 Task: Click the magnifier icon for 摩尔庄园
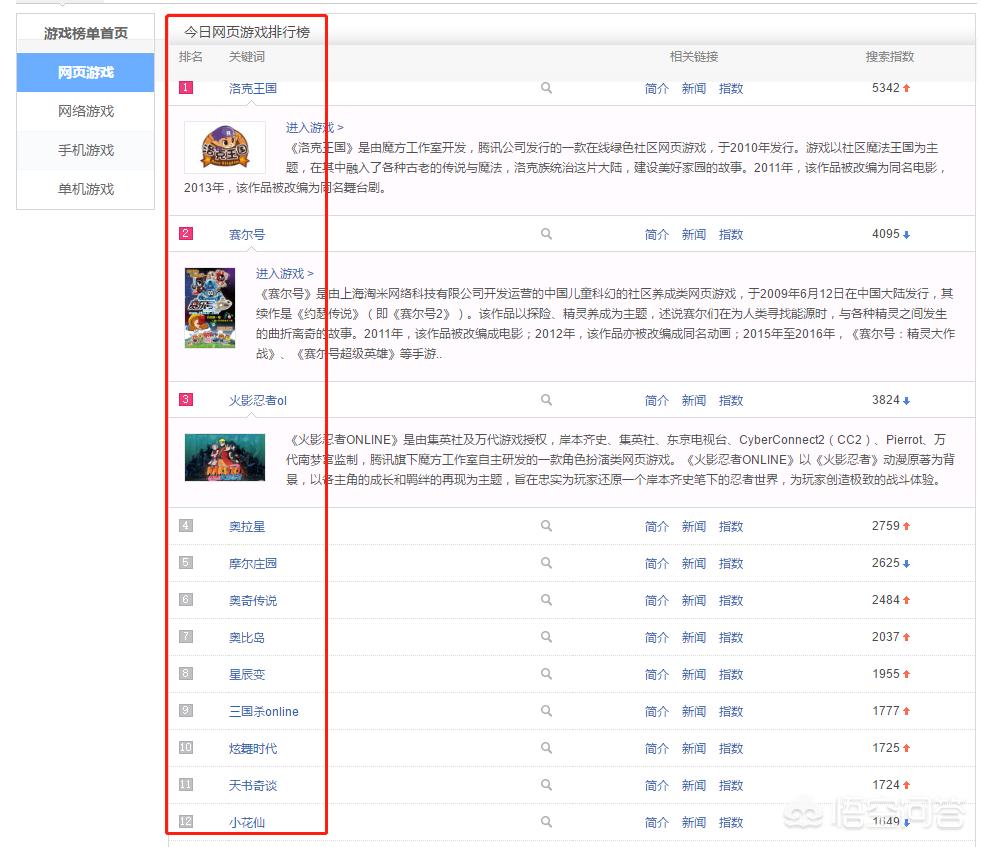click(x=546, y=563)
